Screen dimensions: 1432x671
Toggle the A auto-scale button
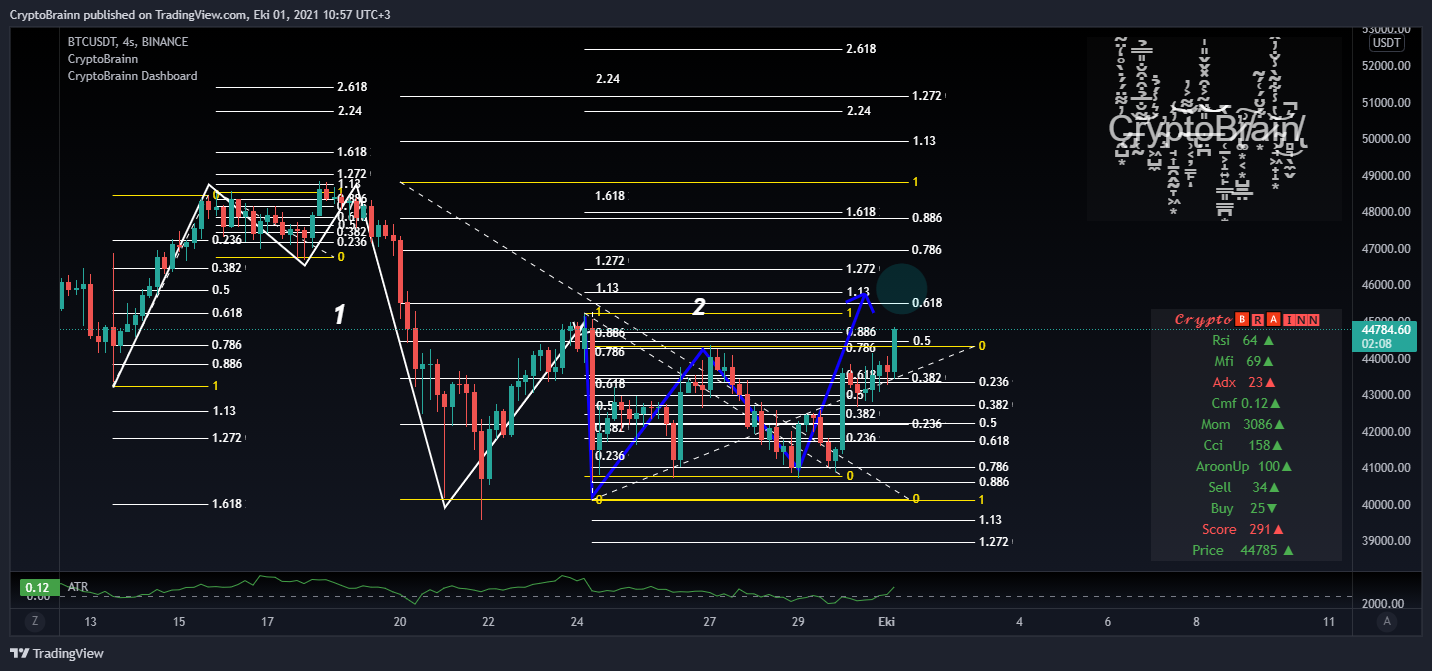(x=1386, y=621)
